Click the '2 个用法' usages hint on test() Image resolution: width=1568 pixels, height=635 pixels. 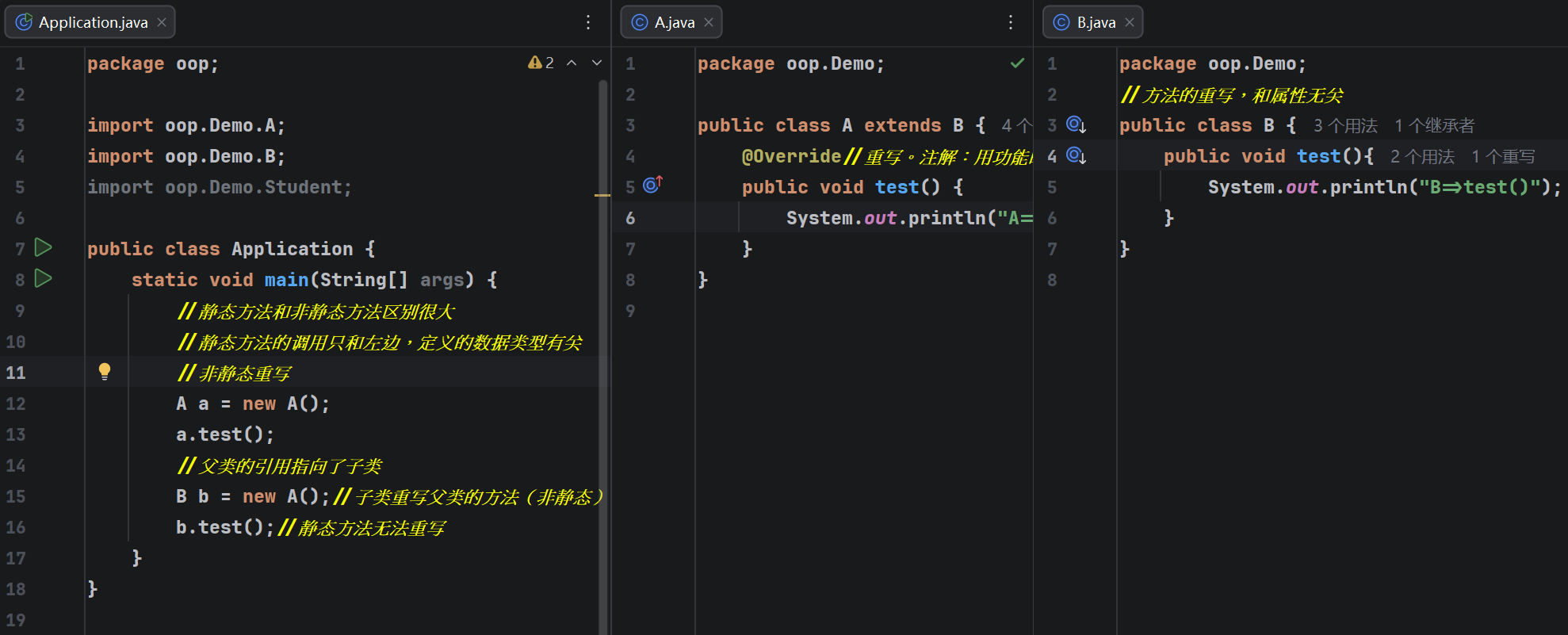pos(1422,156)
